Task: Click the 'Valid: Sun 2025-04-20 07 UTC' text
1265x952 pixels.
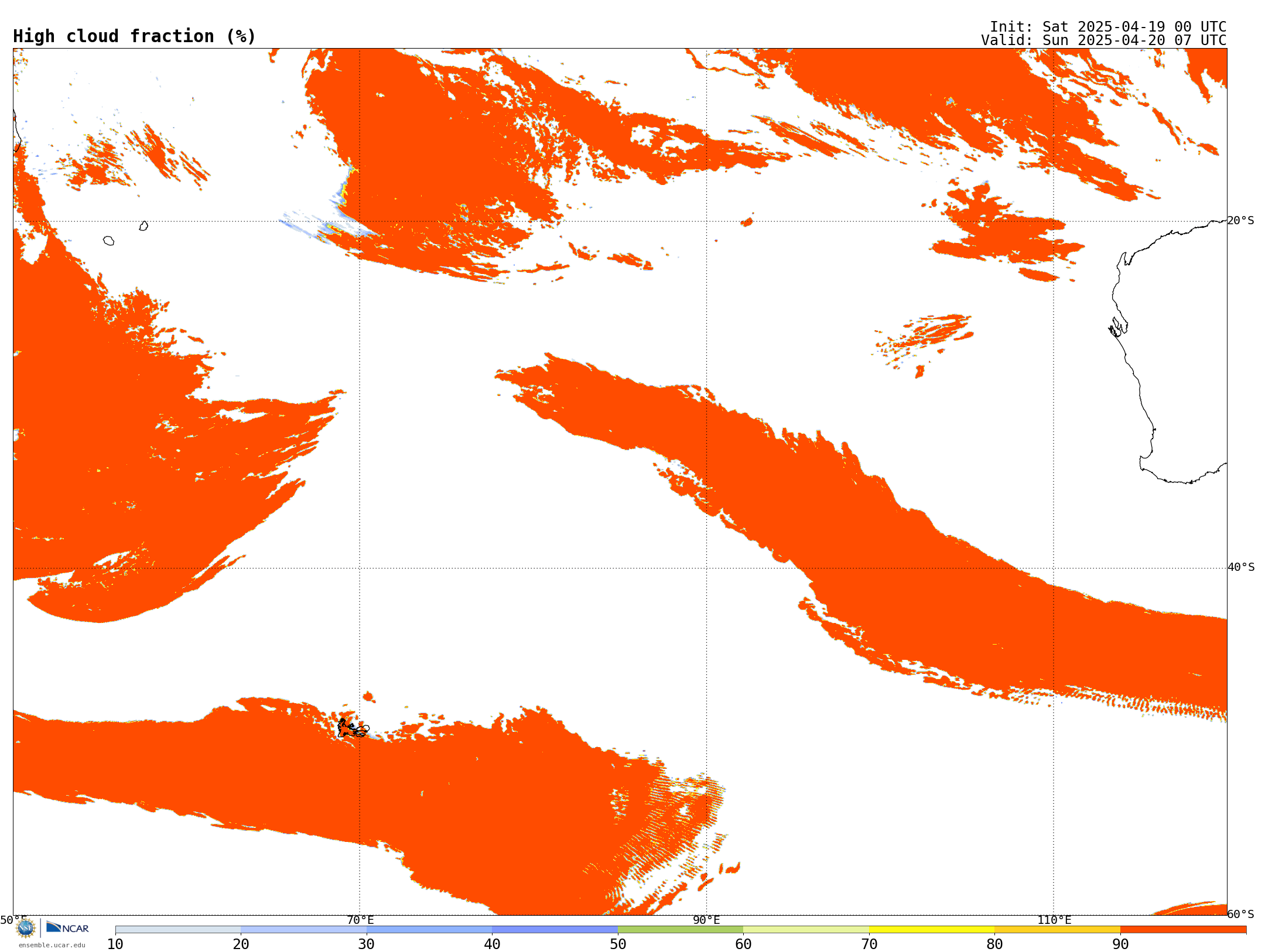Action: [x=1104, y=40]
